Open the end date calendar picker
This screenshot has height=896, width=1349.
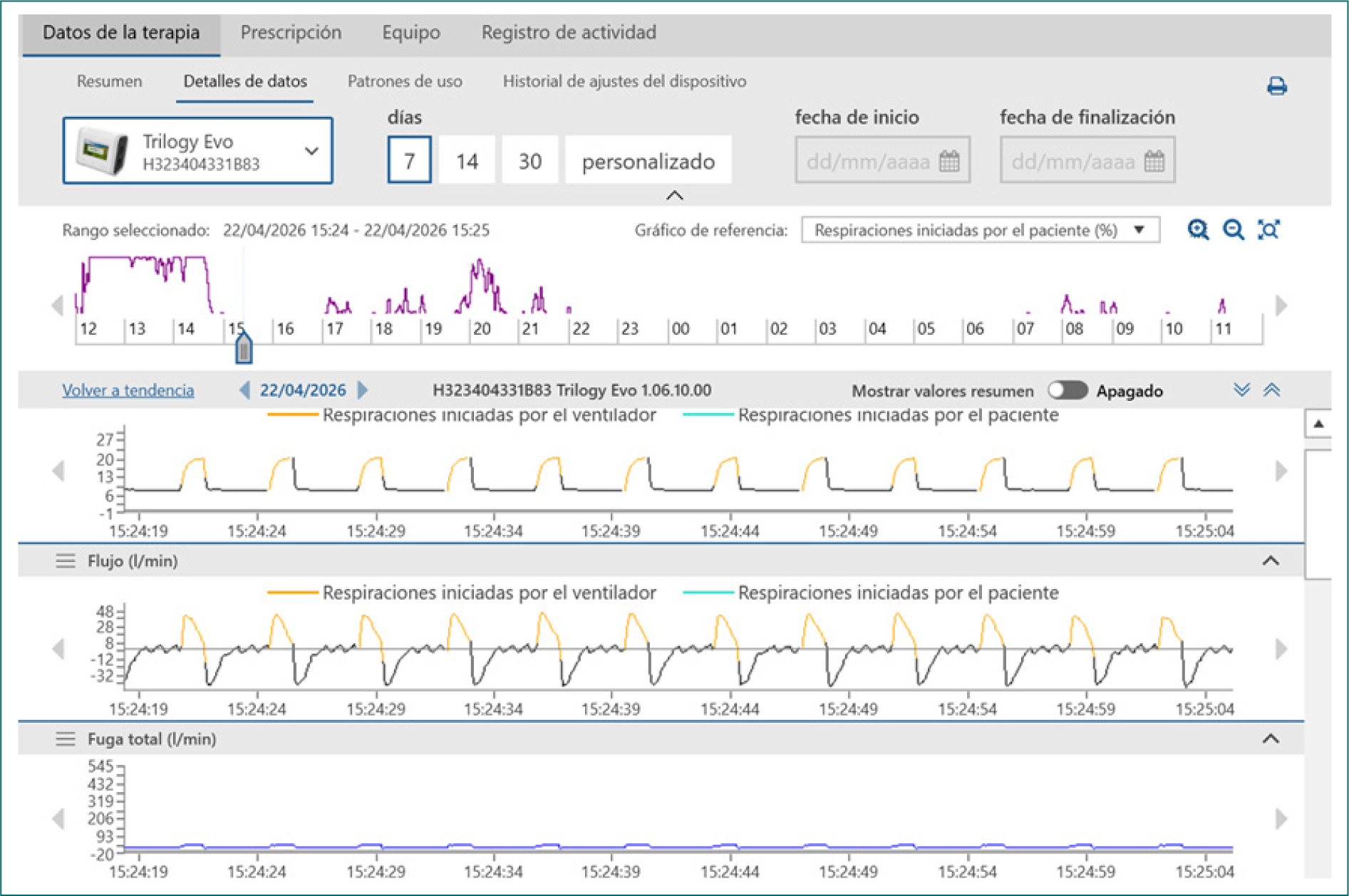tap(1154, 161)
